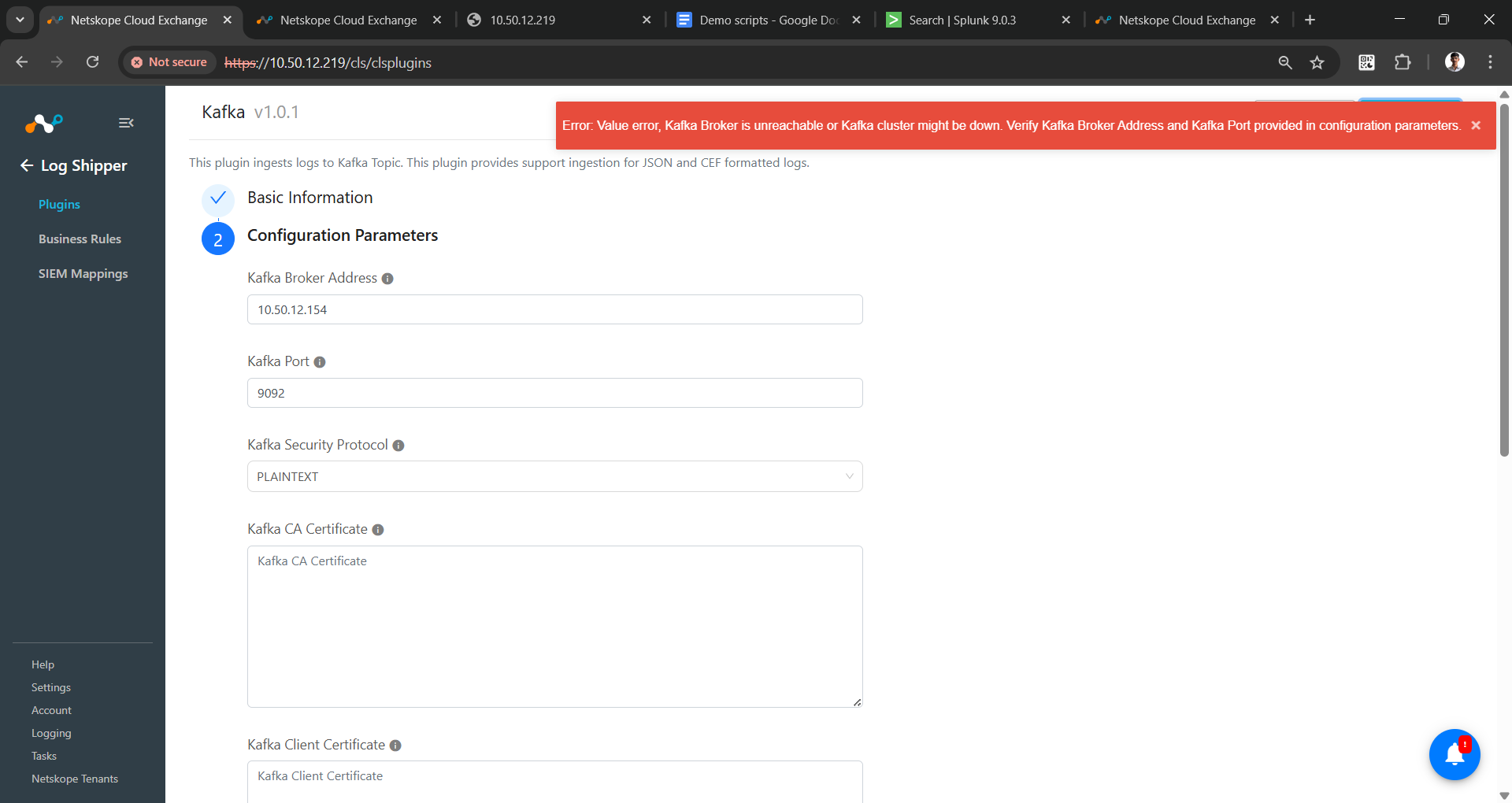Show info tooltip for Kafka Security Protocol
Screen dimensions: 1512x803
pyautogui.click(x=398, y=446)
